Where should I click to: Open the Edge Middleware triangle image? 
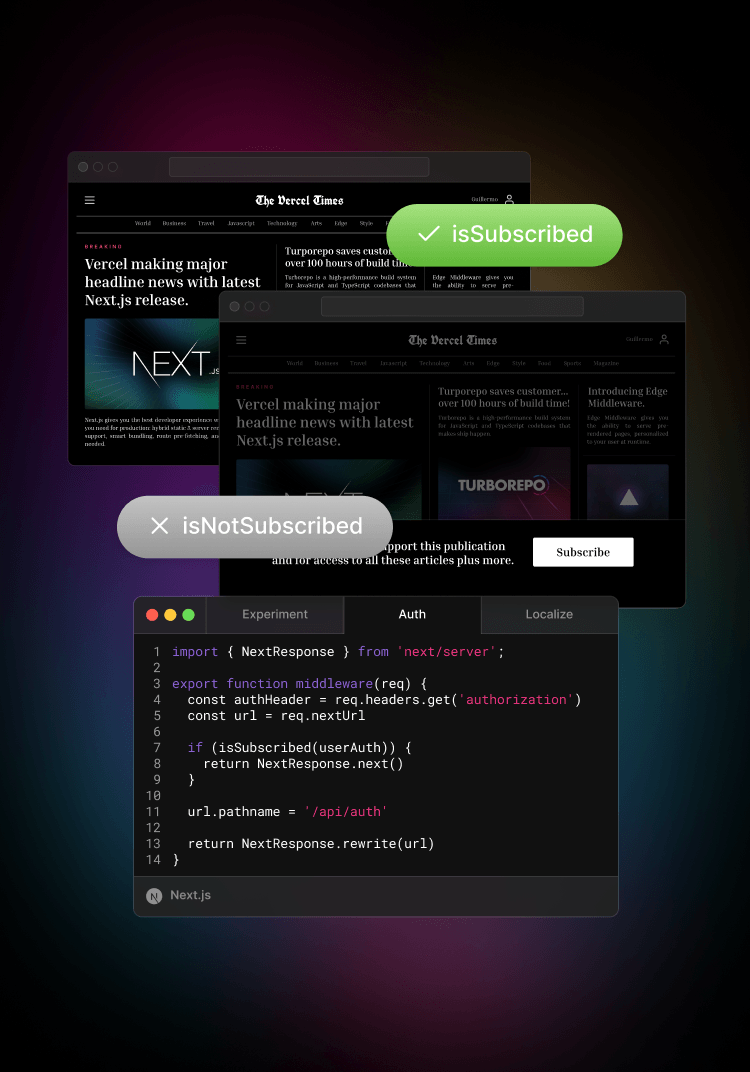coord(628,492)
